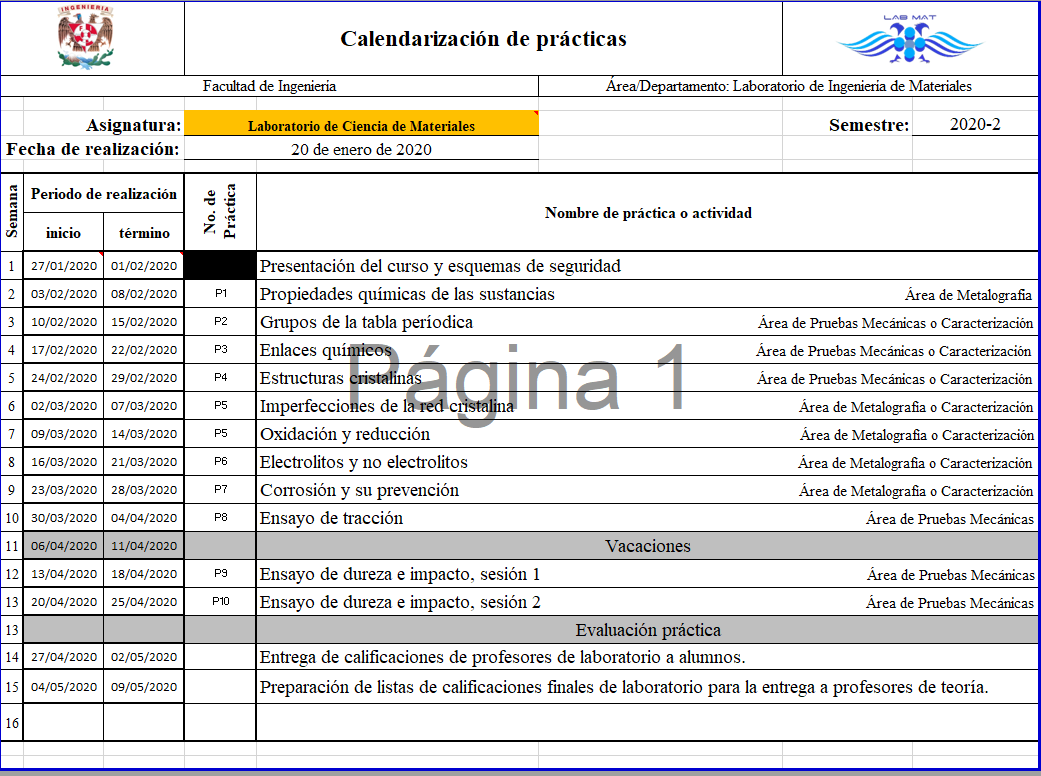Select the empty activity cell of week 16
Image resolution: width=1041 pixels, height=776 pixels.
pos(647,722)
